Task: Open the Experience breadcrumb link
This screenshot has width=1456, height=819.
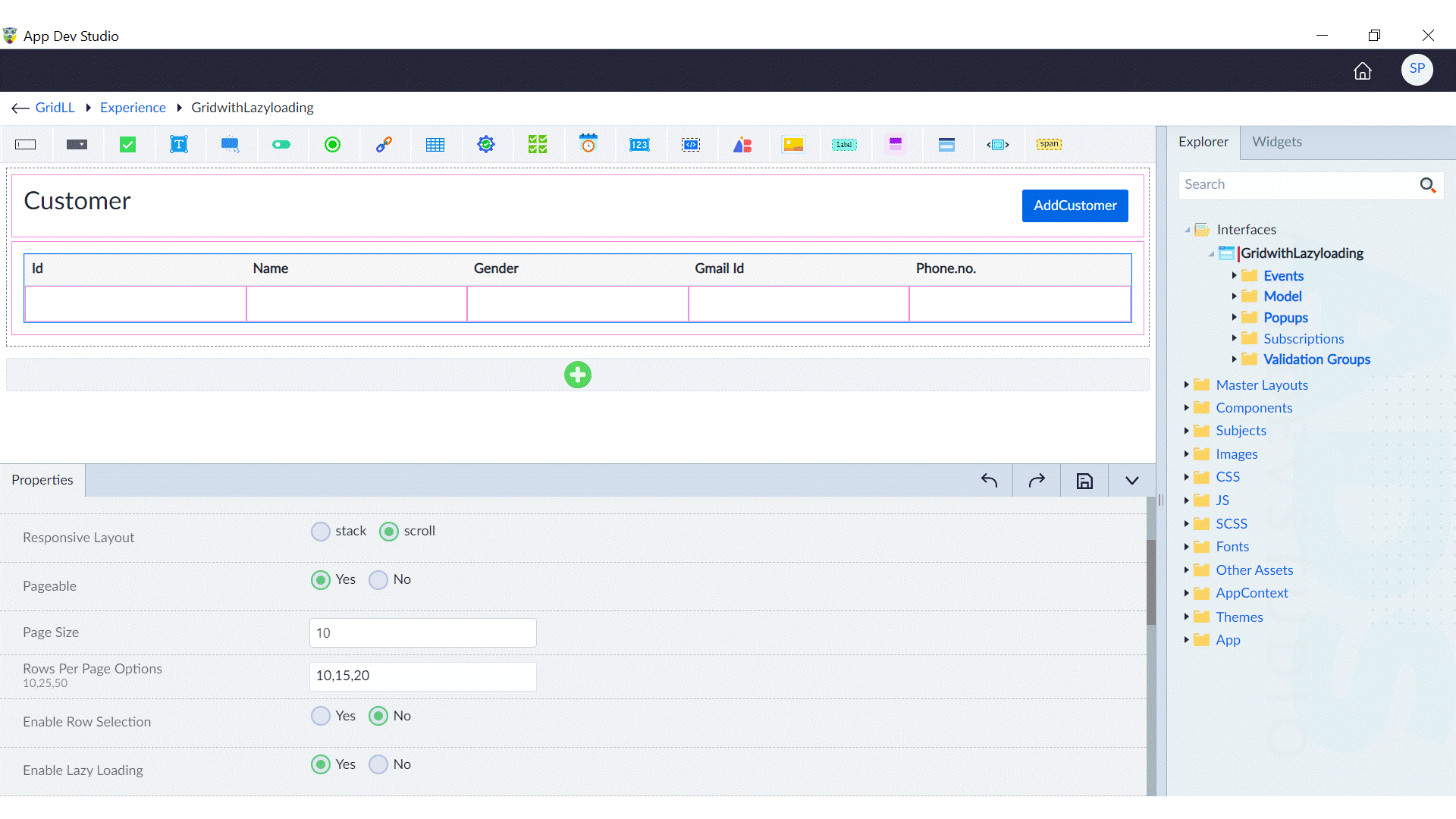Action: [x=133, y=108]
